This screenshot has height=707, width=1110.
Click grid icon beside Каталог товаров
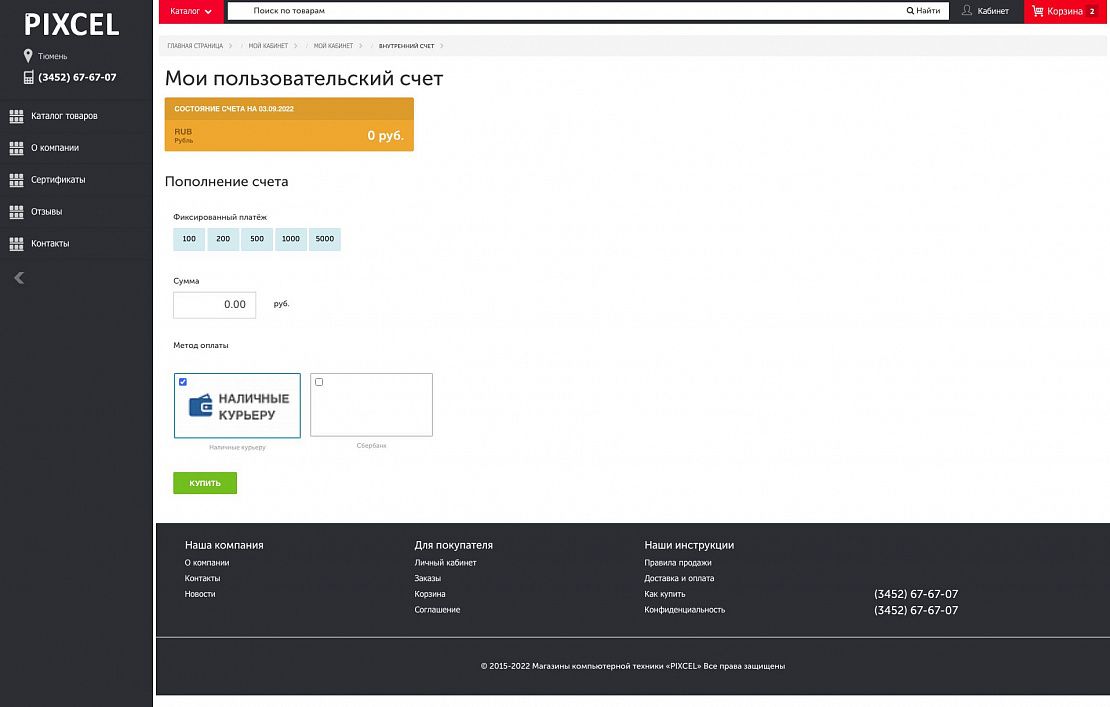(x=16, y=116)
